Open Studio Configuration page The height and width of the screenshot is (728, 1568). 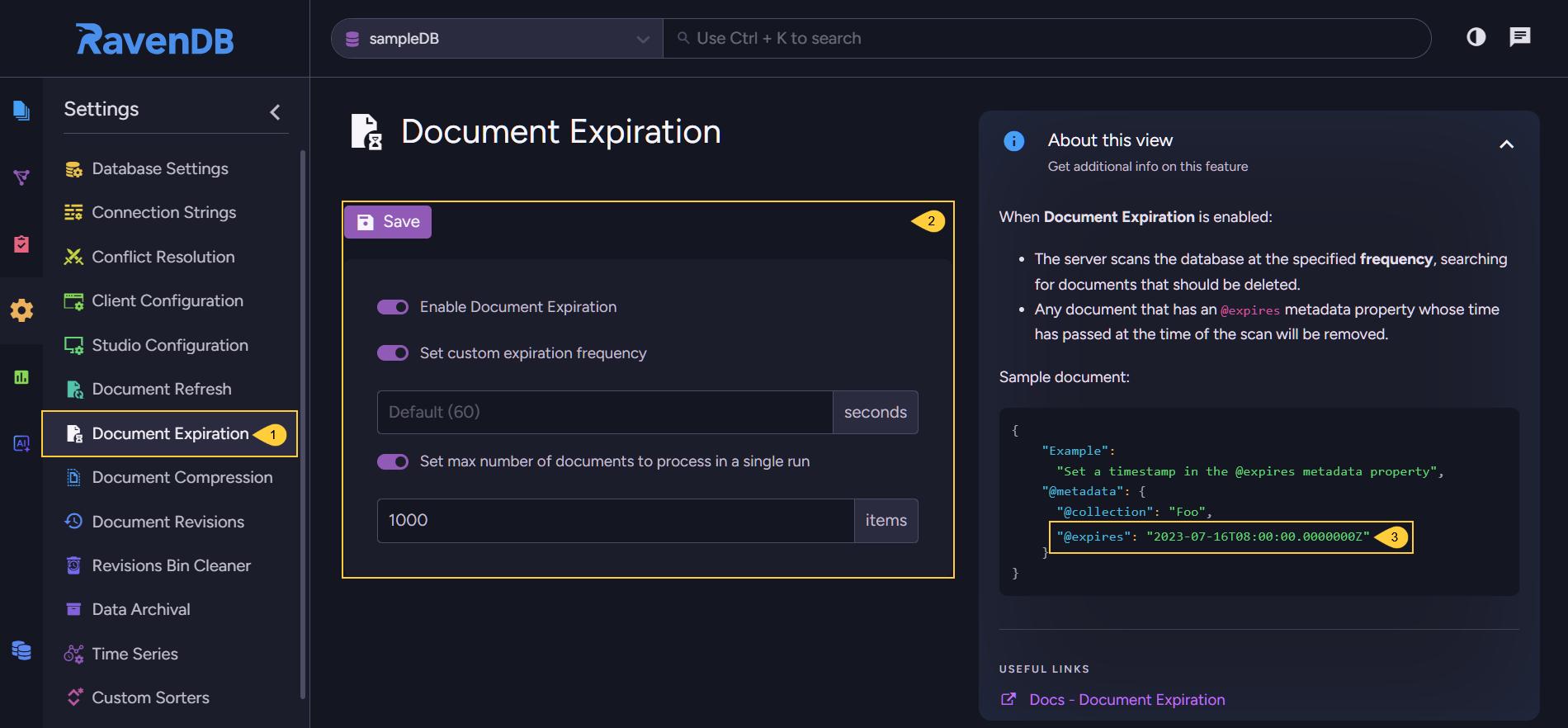pyautogui.click(x=171, y=346)
